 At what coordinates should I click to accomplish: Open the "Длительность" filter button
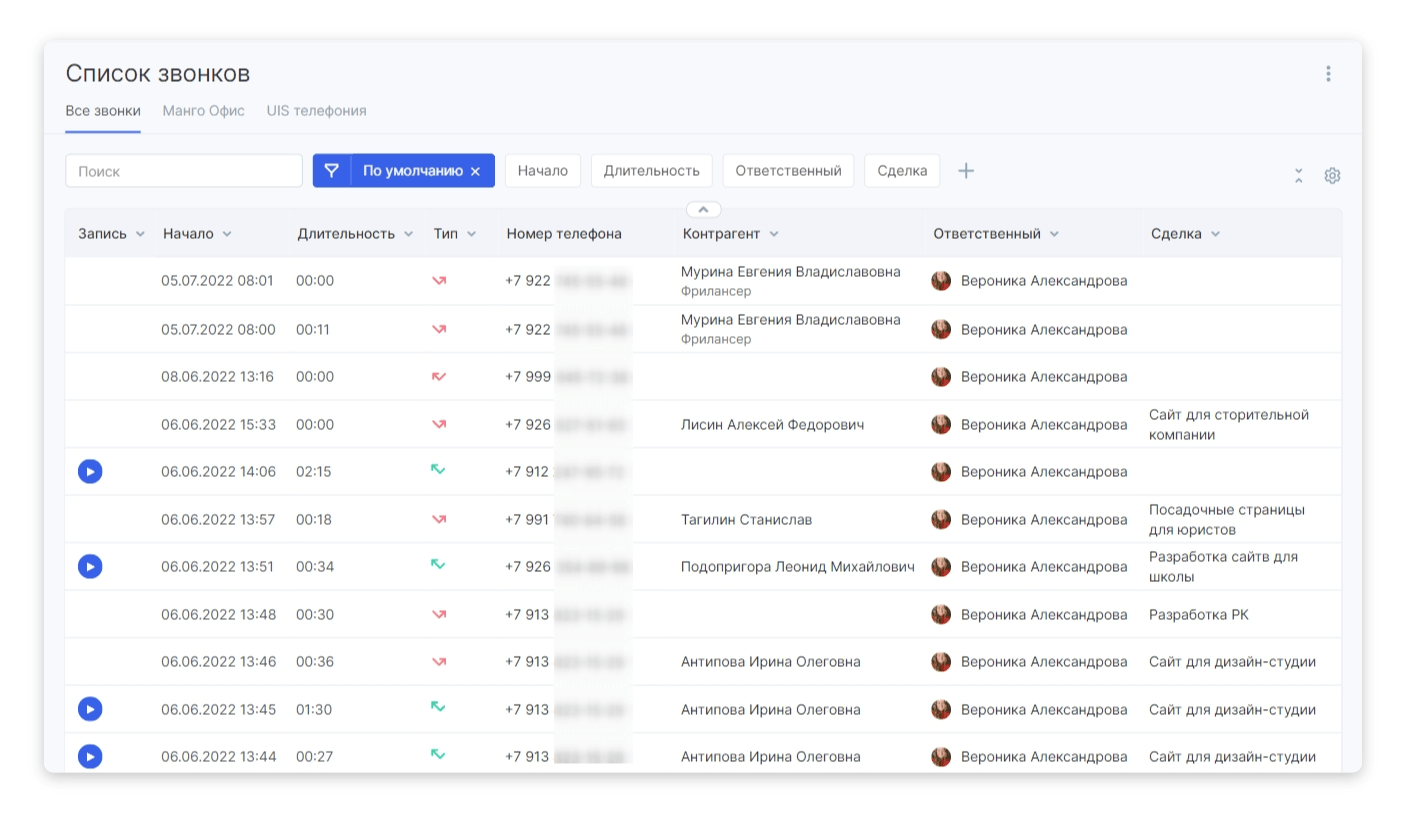(x=651, y=170)
